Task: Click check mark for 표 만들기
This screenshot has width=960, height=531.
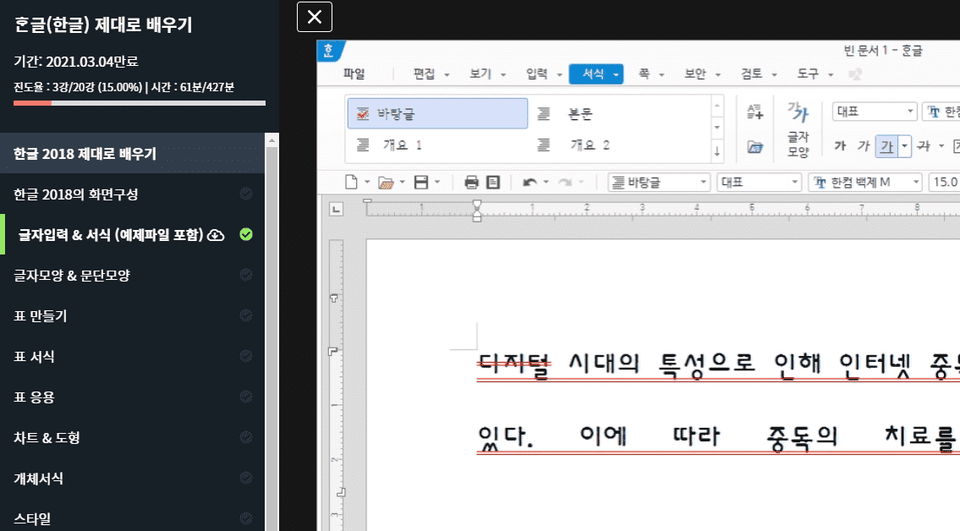Action: pos(246,315)
